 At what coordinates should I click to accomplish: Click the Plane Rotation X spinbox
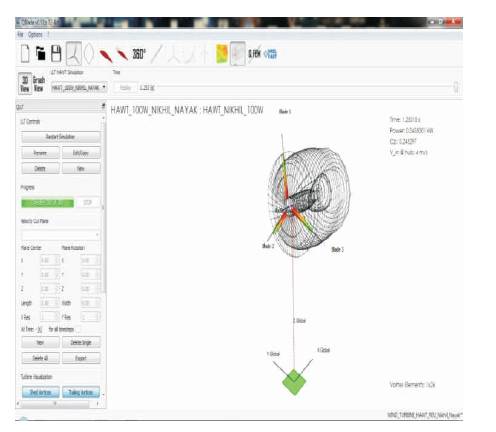coord(90,260)
